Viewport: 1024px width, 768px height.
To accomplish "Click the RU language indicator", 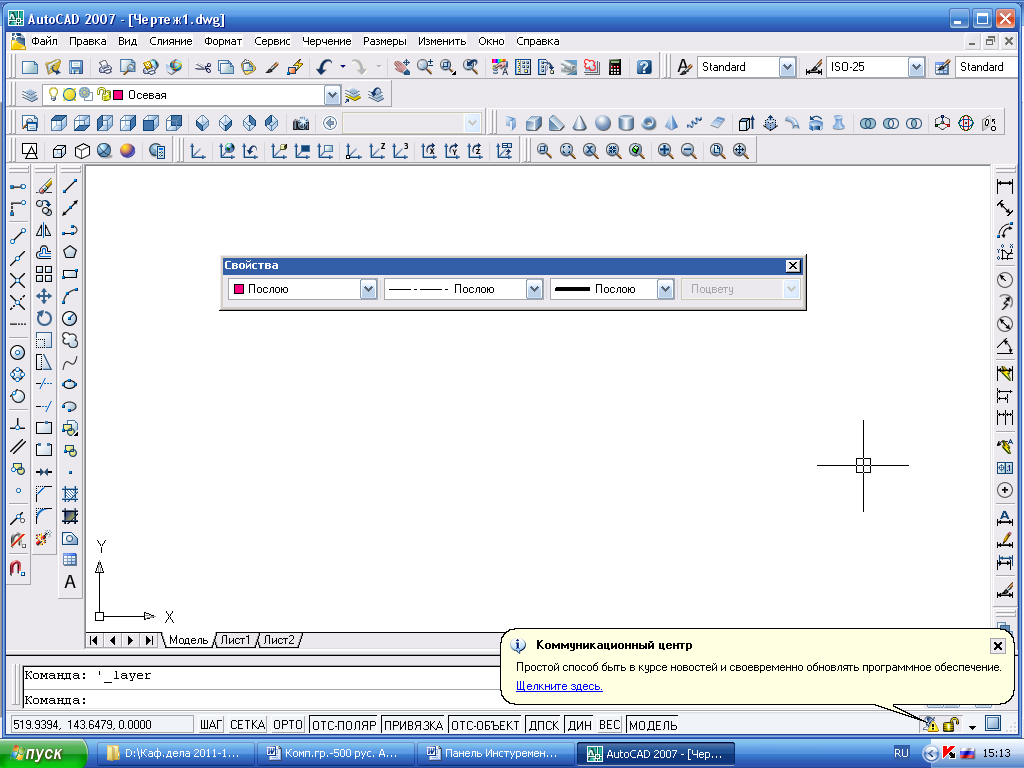I will pos(901,753).
